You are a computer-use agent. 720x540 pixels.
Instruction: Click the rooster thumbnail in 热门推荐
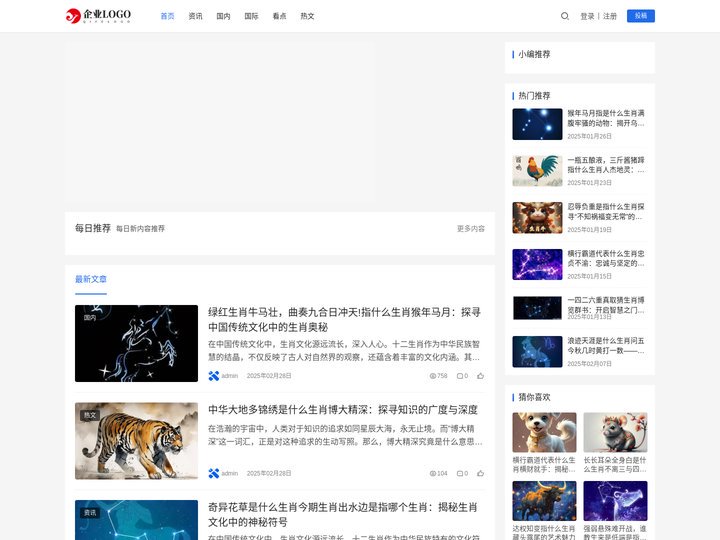[x=537, y=171]
